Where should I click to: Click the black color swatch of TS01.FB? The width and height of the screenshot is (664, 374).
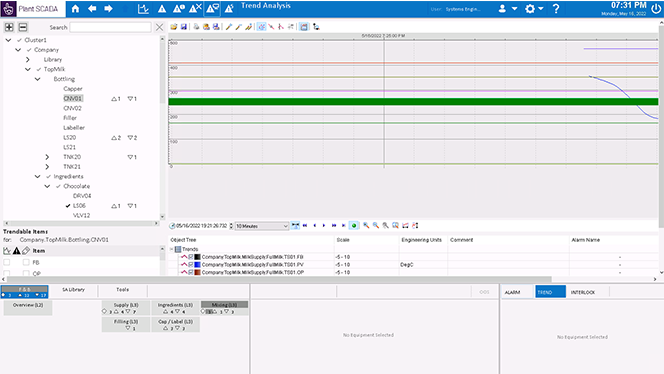point(197,257)
